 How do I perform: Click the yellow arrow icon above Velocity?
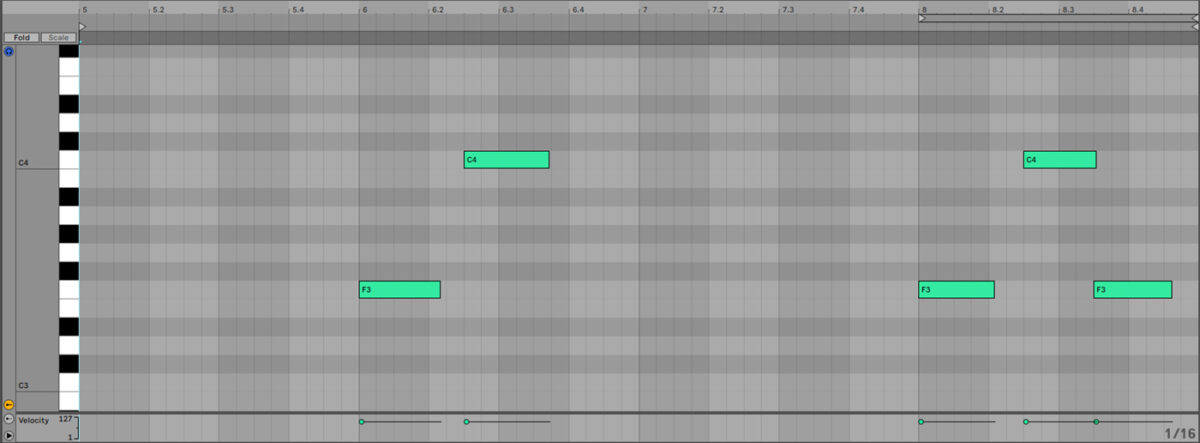9,404
